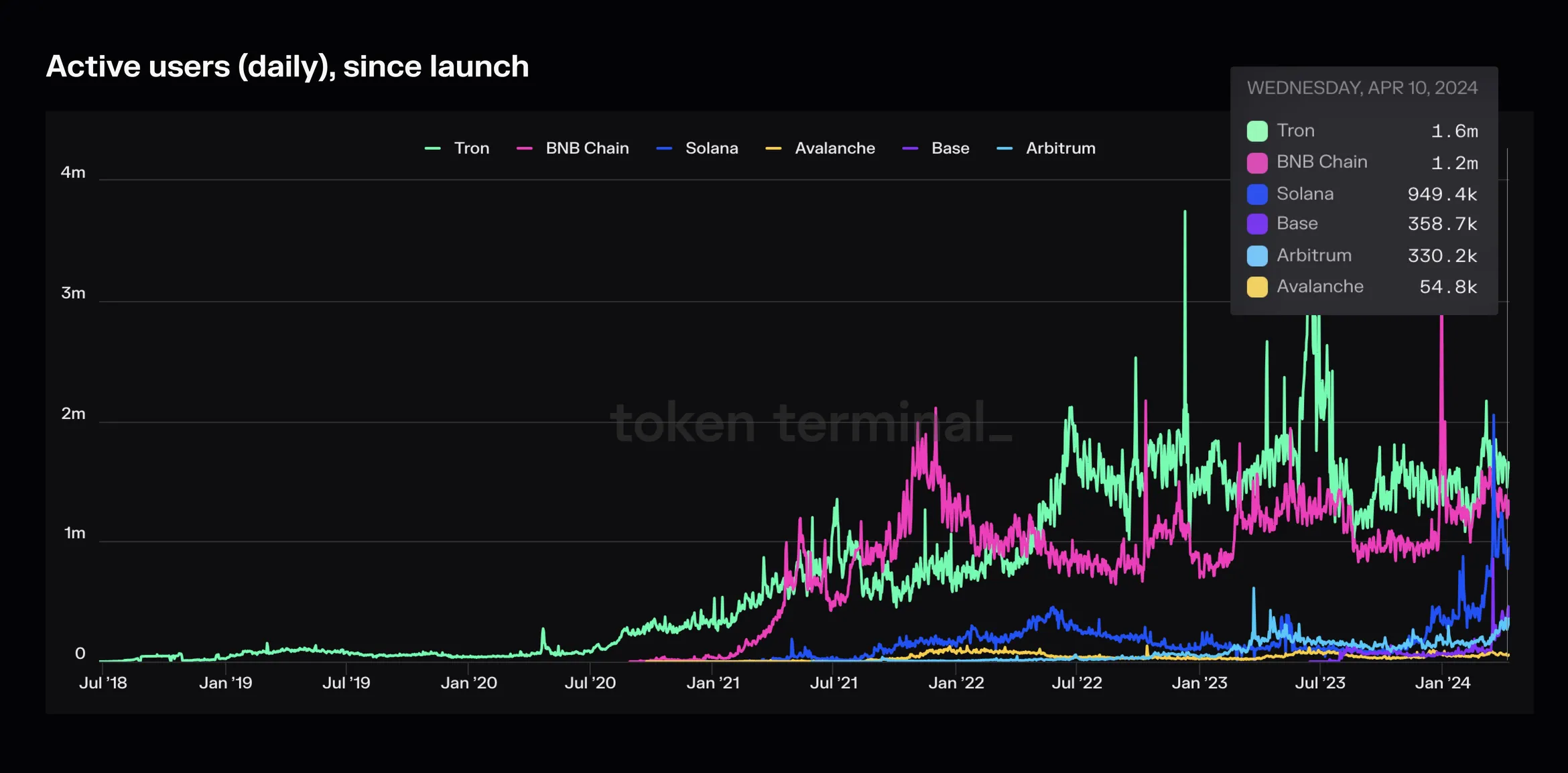1568x773 pixels.
Task: Click the pink BNB Chain tooltip swatch
Action: click(x=1257, y=163)
